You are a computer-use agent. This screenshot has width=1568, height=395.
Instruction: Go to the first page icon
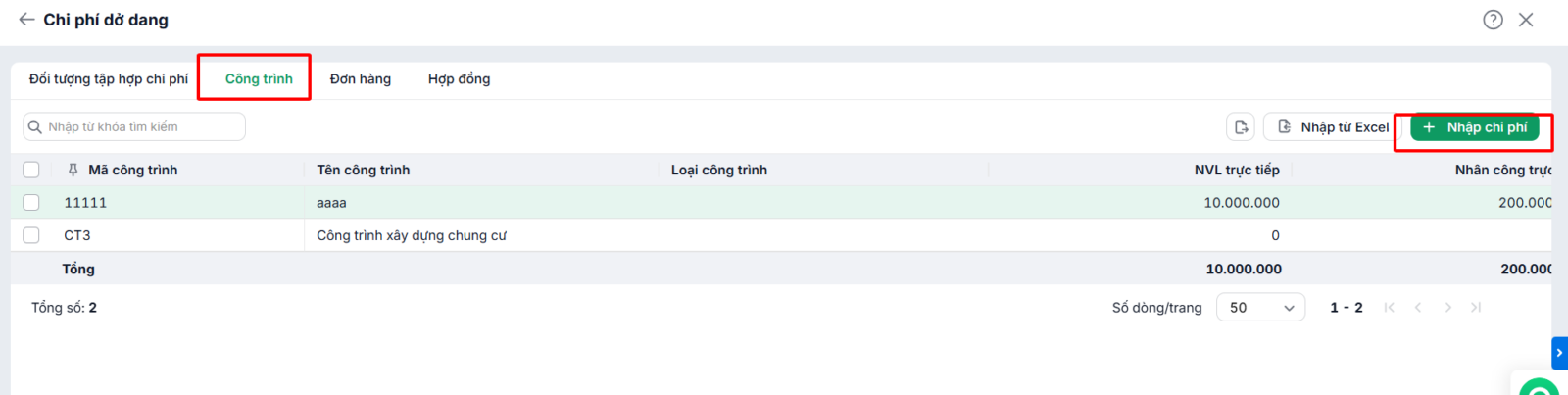tap(1389, 308)
